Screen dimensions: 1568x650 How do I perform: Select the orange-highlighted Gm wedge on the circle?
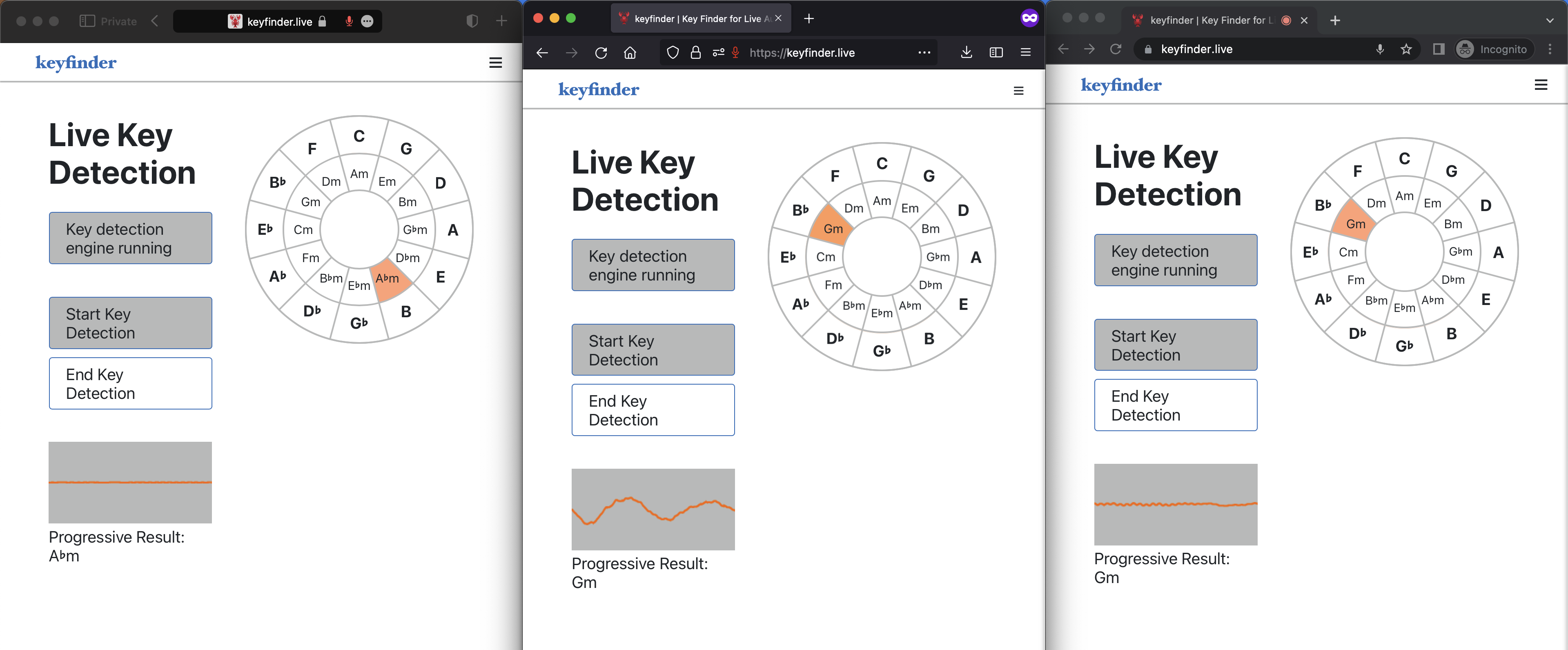(833, 228)
